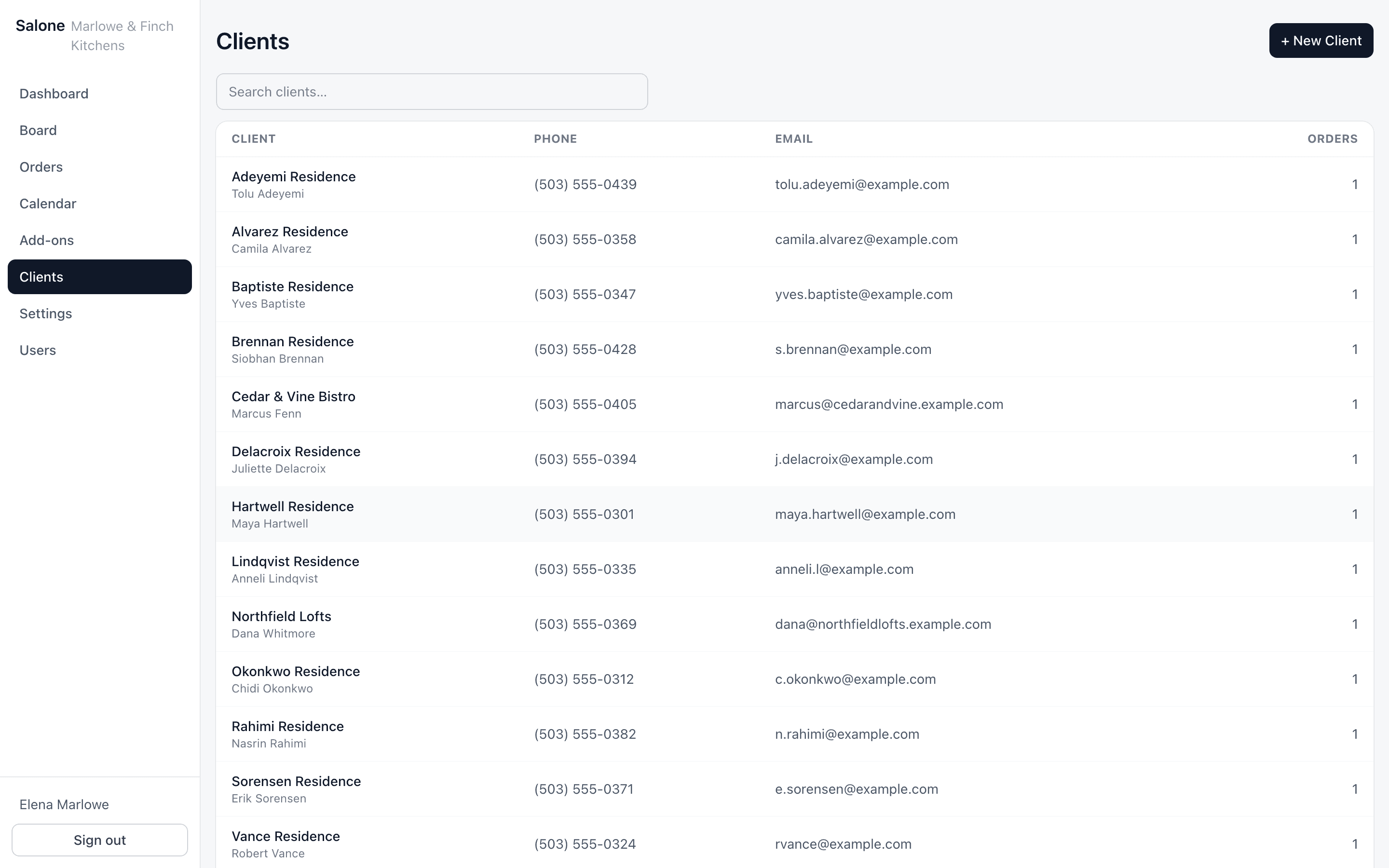1389x868 pixels.
Task: Click email camila.alvarez@example.com
Action: click(x=866, y=239)
